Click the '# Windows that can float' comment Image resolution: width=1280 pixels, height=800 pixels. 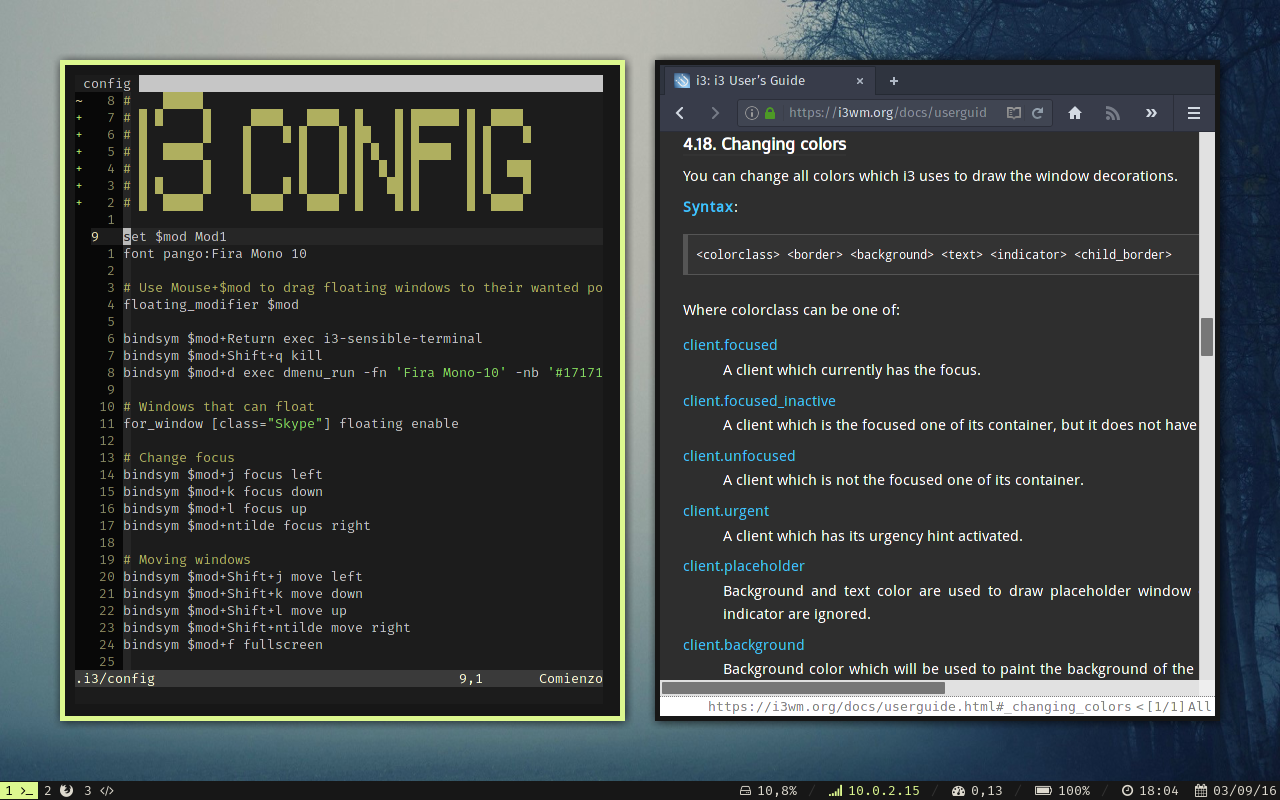[x=219, y=407]
